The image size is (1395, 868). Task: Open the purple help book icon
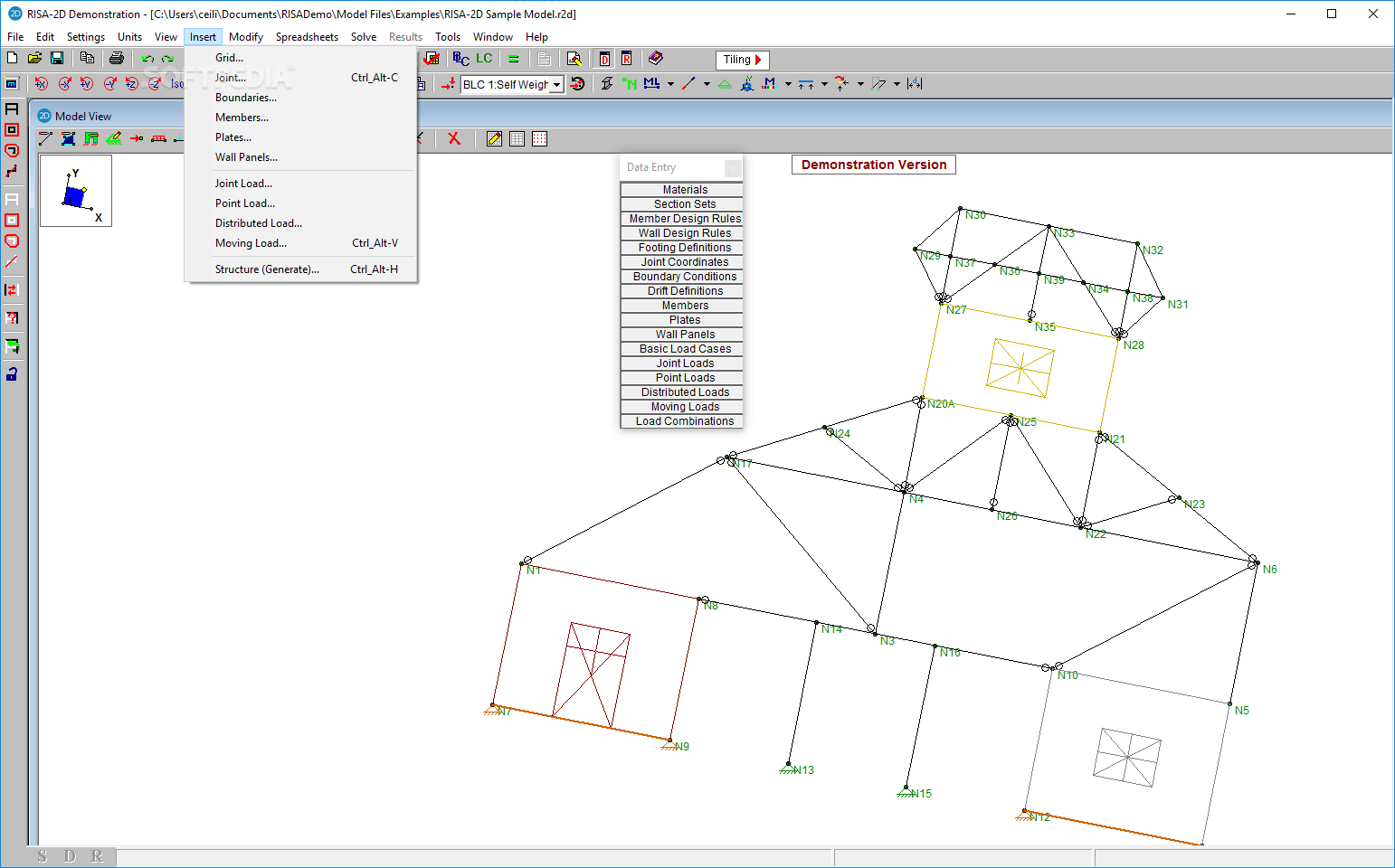[x=656, y=59]
